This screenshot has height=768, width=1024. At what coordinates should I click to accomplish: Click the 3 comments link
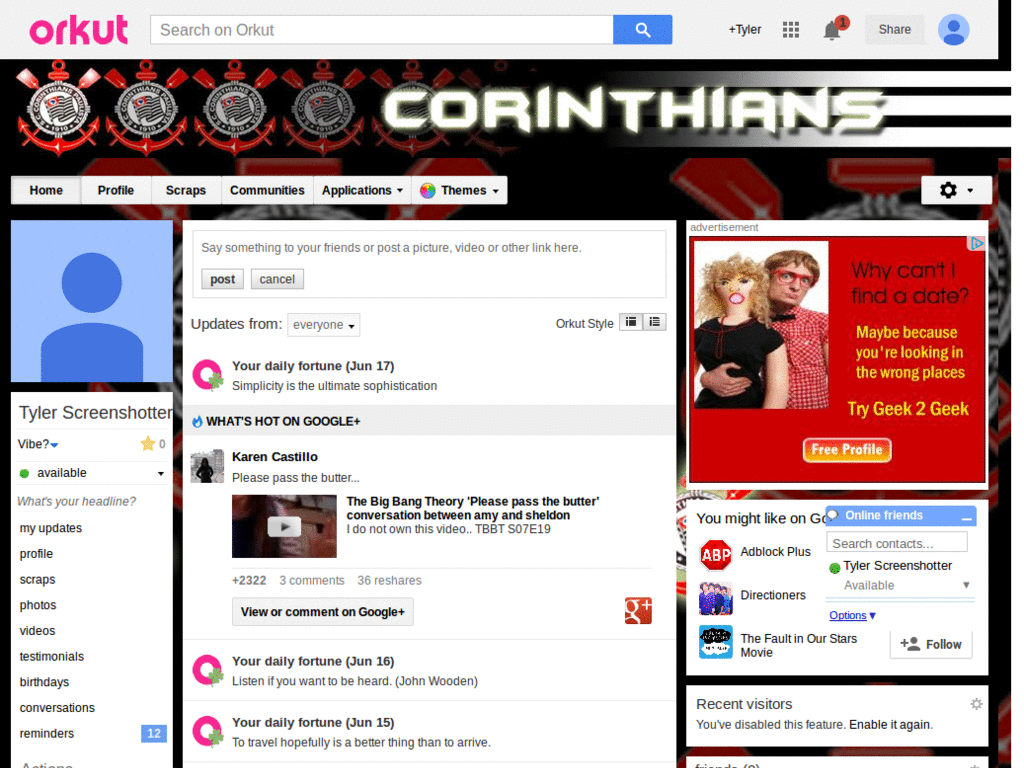pyautogui.click(x=312, y=581)
